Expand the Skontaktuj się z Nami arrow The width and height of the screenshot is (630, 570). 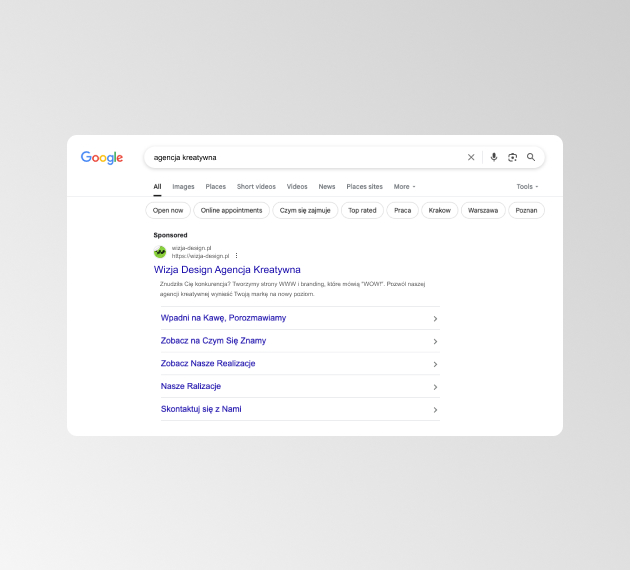[435, 410]
